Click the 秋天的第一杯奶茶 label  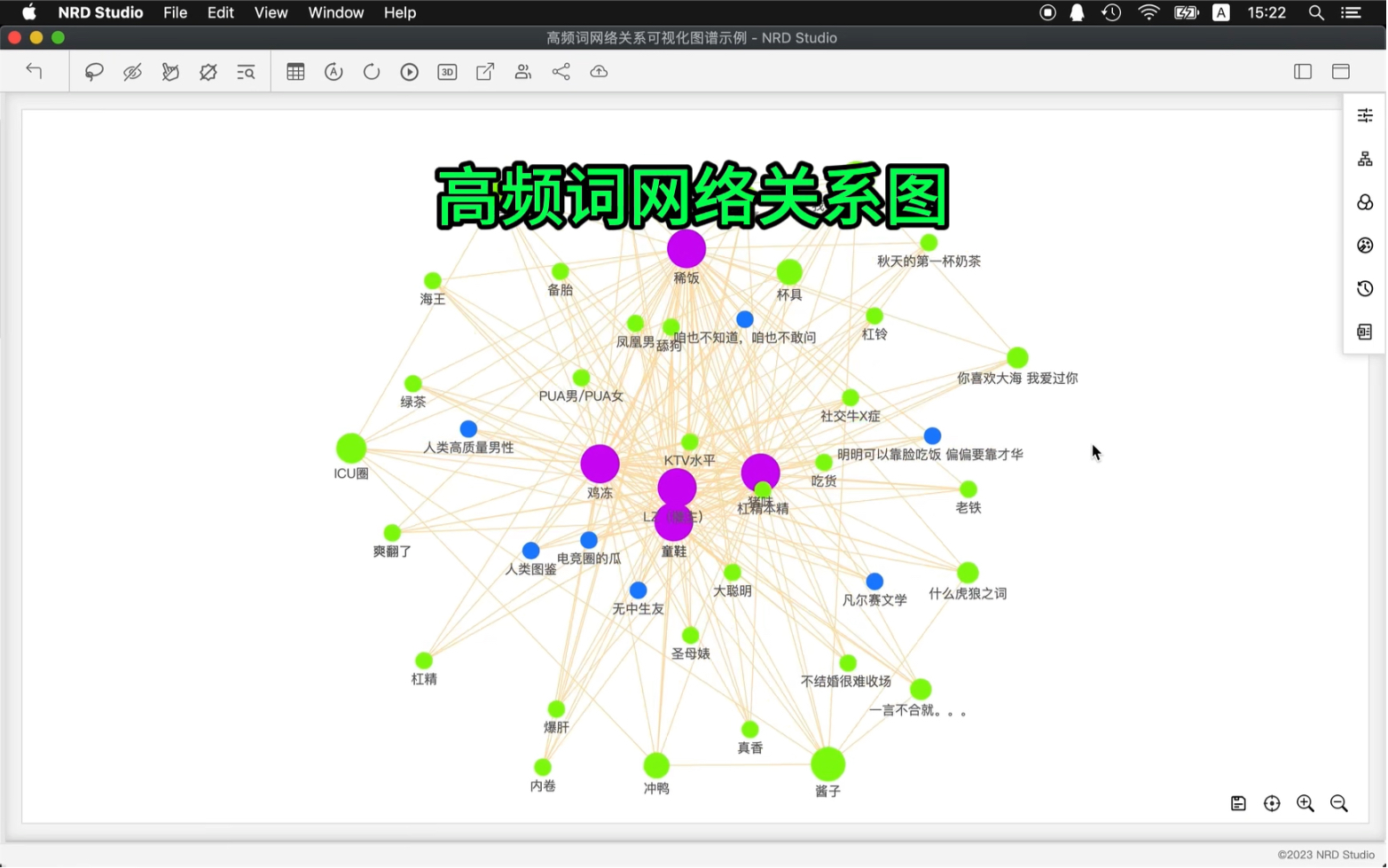(929, 262)
